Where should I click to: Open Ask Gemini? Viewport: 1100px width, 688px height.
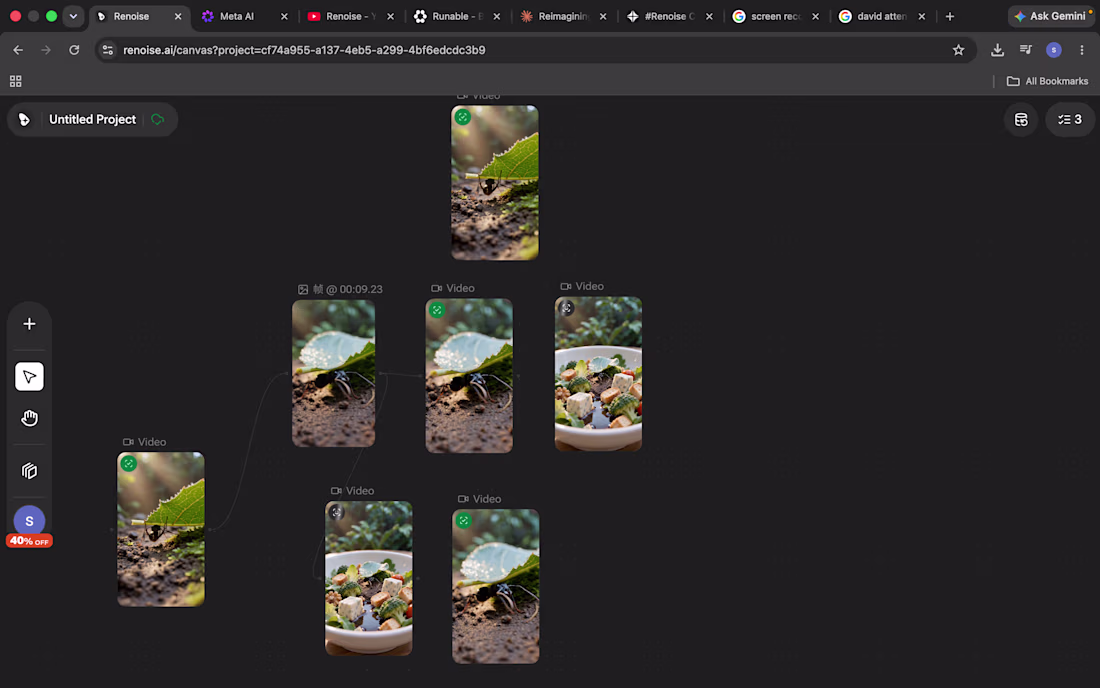[x=1049, y=16]
